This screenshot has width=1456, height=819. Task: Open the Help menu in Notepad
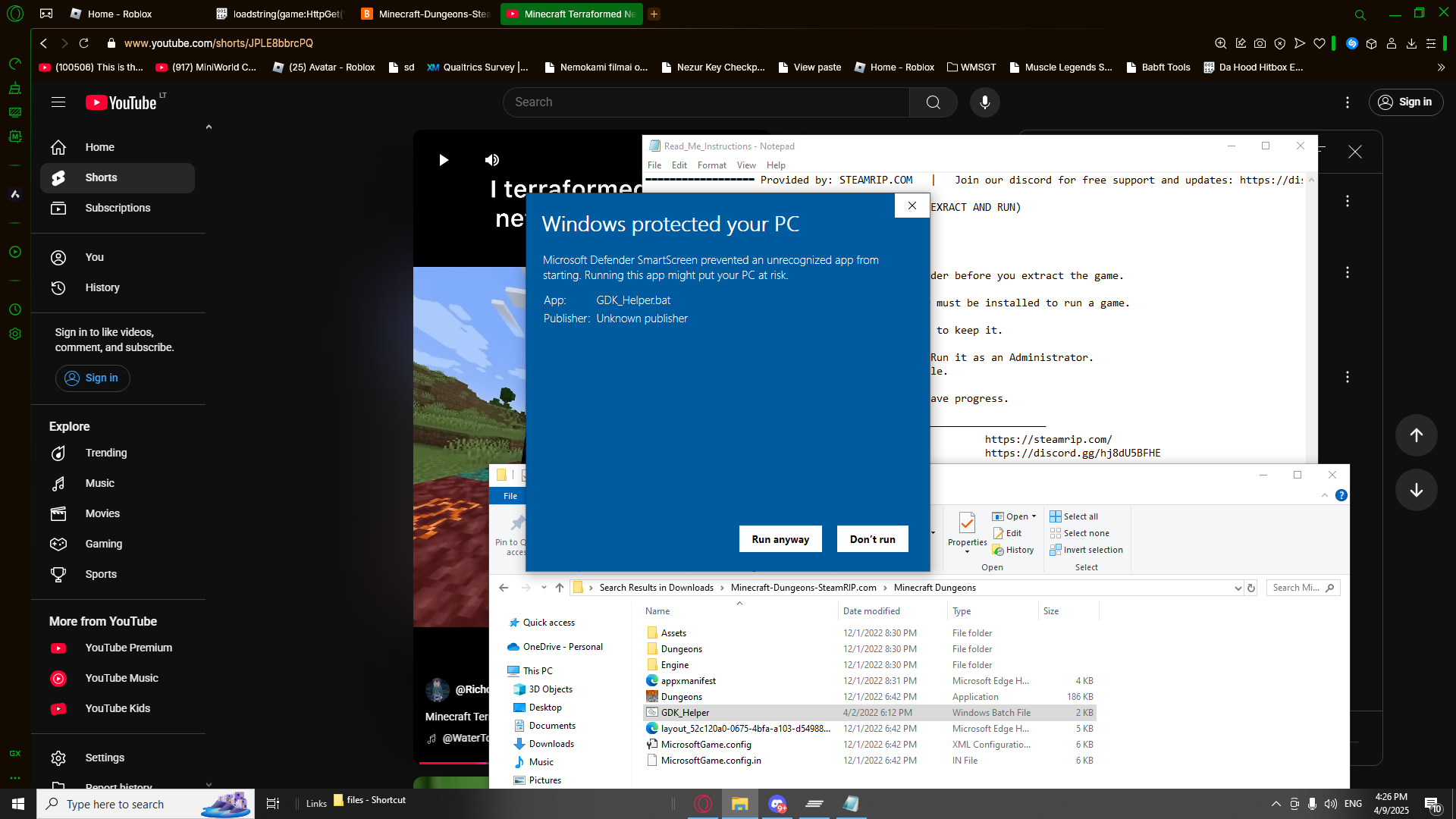click(x=776, y=165)
